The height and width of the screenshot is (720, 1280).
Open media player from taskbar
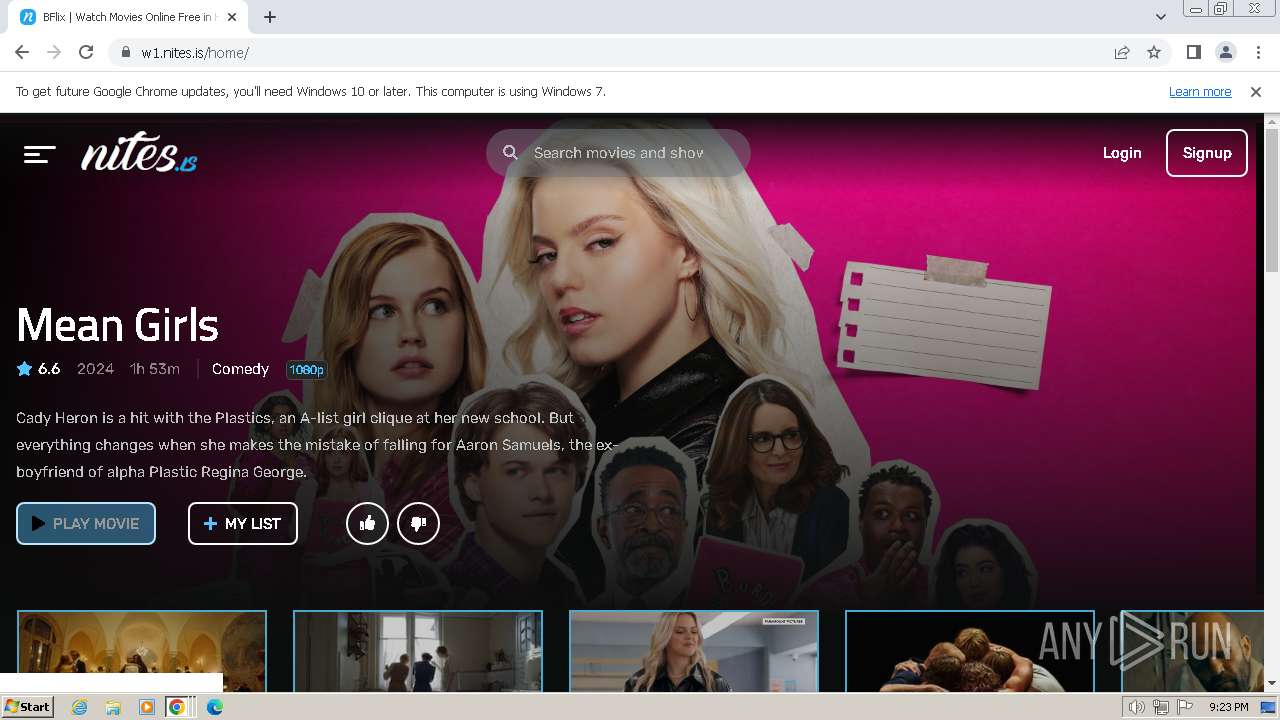[x=146, y=707]
